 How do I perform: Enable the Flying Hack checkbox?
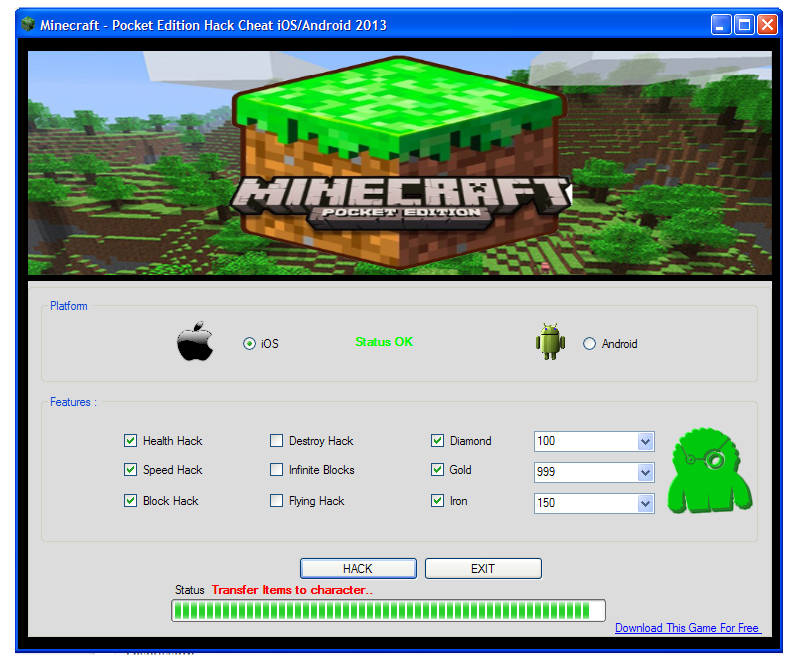click(x=277, y=501)
